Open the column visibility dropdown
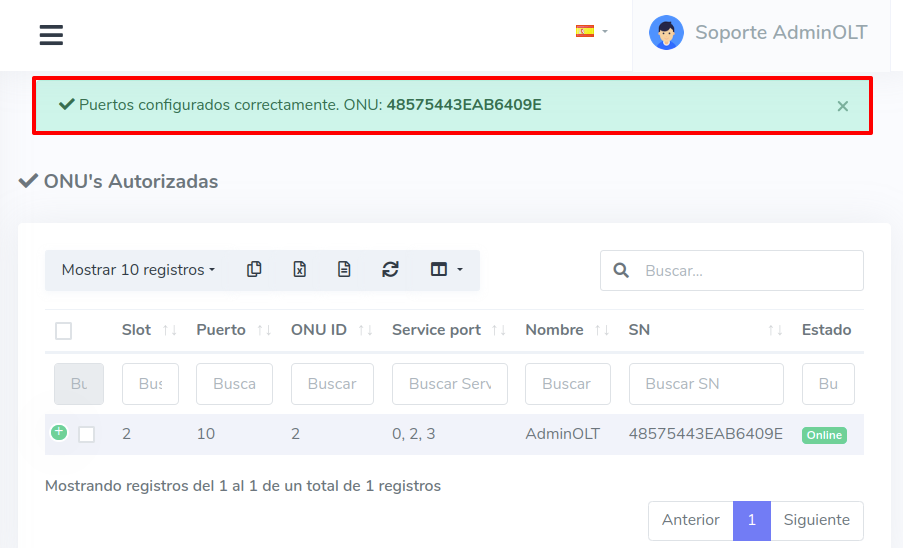The height and width of the screenshot is (548, 903). (x=446, y=270)
